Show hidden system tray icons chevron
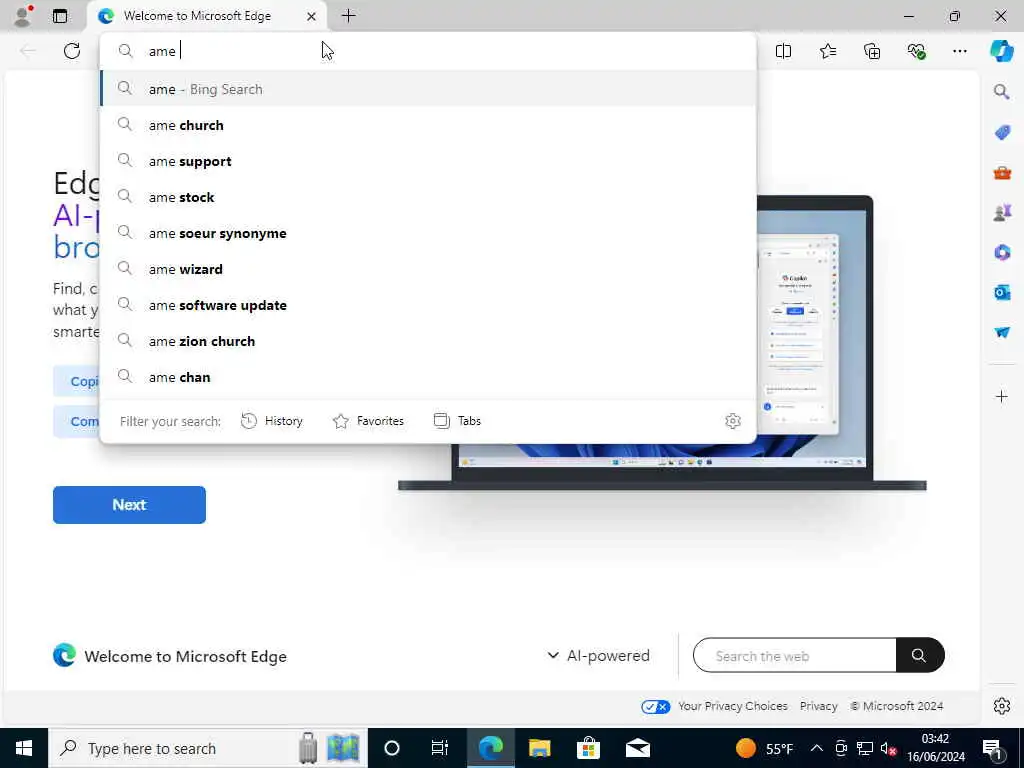 [x=816, y=748]
